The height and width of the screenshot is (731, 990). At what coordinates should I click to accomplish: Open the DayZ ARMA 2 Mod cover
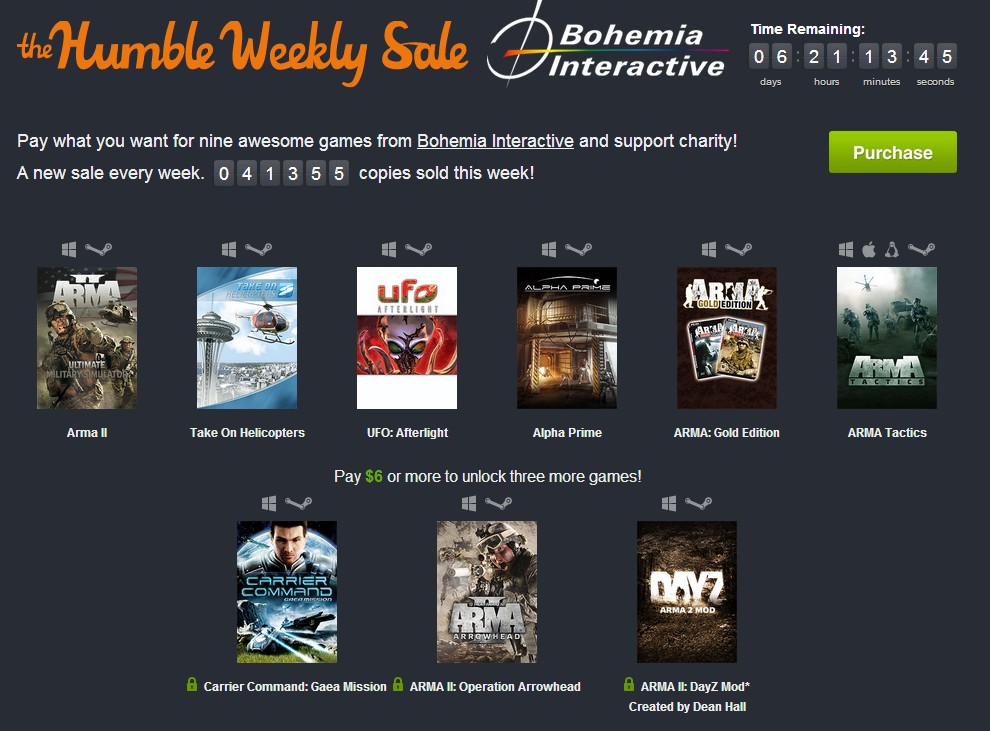687,591
